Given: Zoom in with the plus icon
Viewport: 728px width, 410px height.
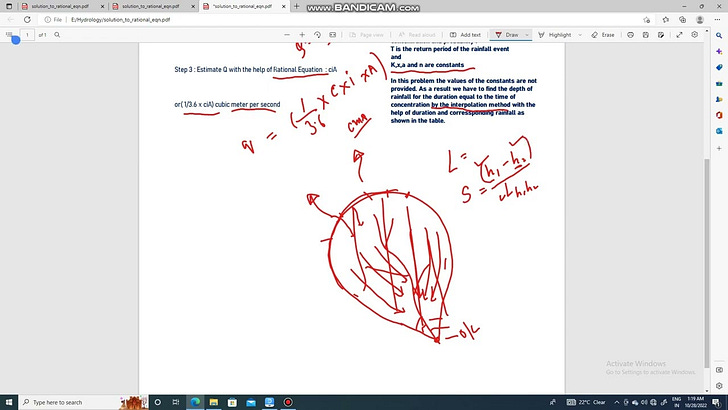Looking at the screenshot, I should click(302, 35).
